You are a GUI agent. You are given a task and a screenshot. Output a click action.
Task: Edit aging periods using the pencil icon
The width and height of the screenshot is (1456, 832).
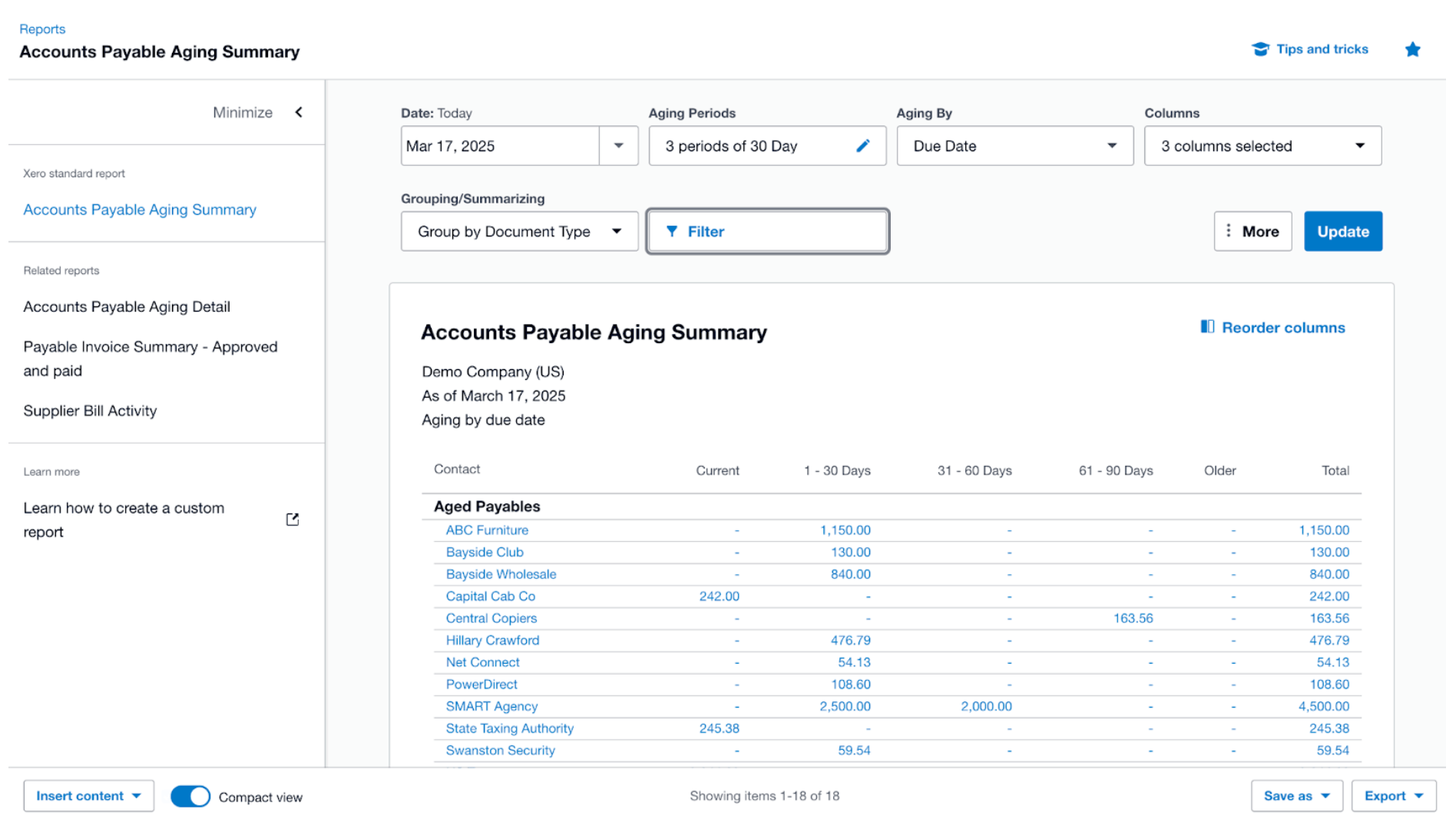(x=863, y=145)
